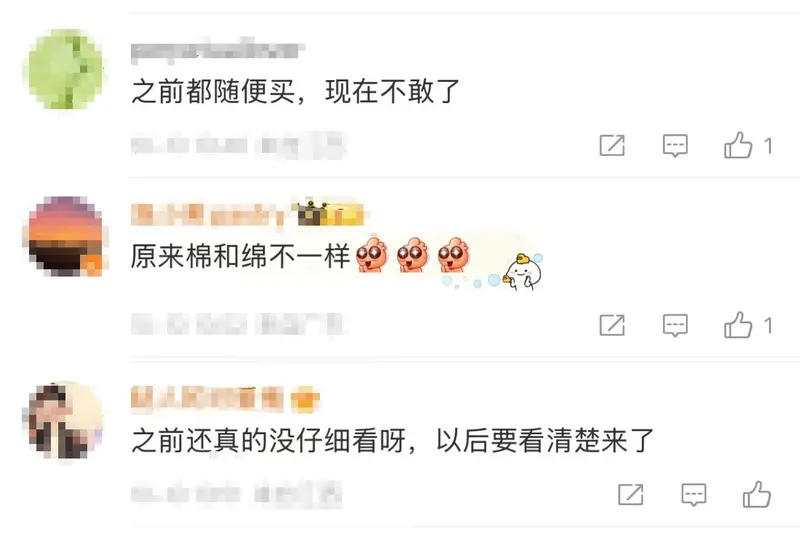The width and height of the screenshot is (800, 541).
Task: Select comment text '之前还真的没仔细看呀，以后要看清楚来了'
Action: click(392, 440)
